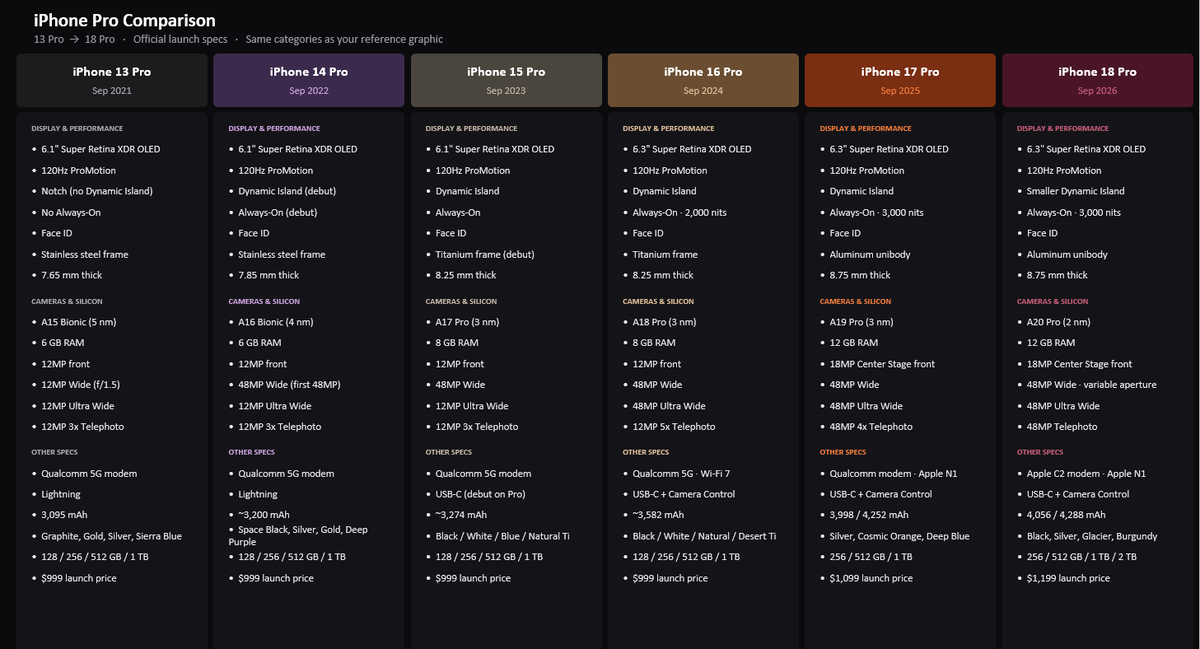Select the iPhone 13 Pro header card
1200x649 pixels.
coord(112,80)
